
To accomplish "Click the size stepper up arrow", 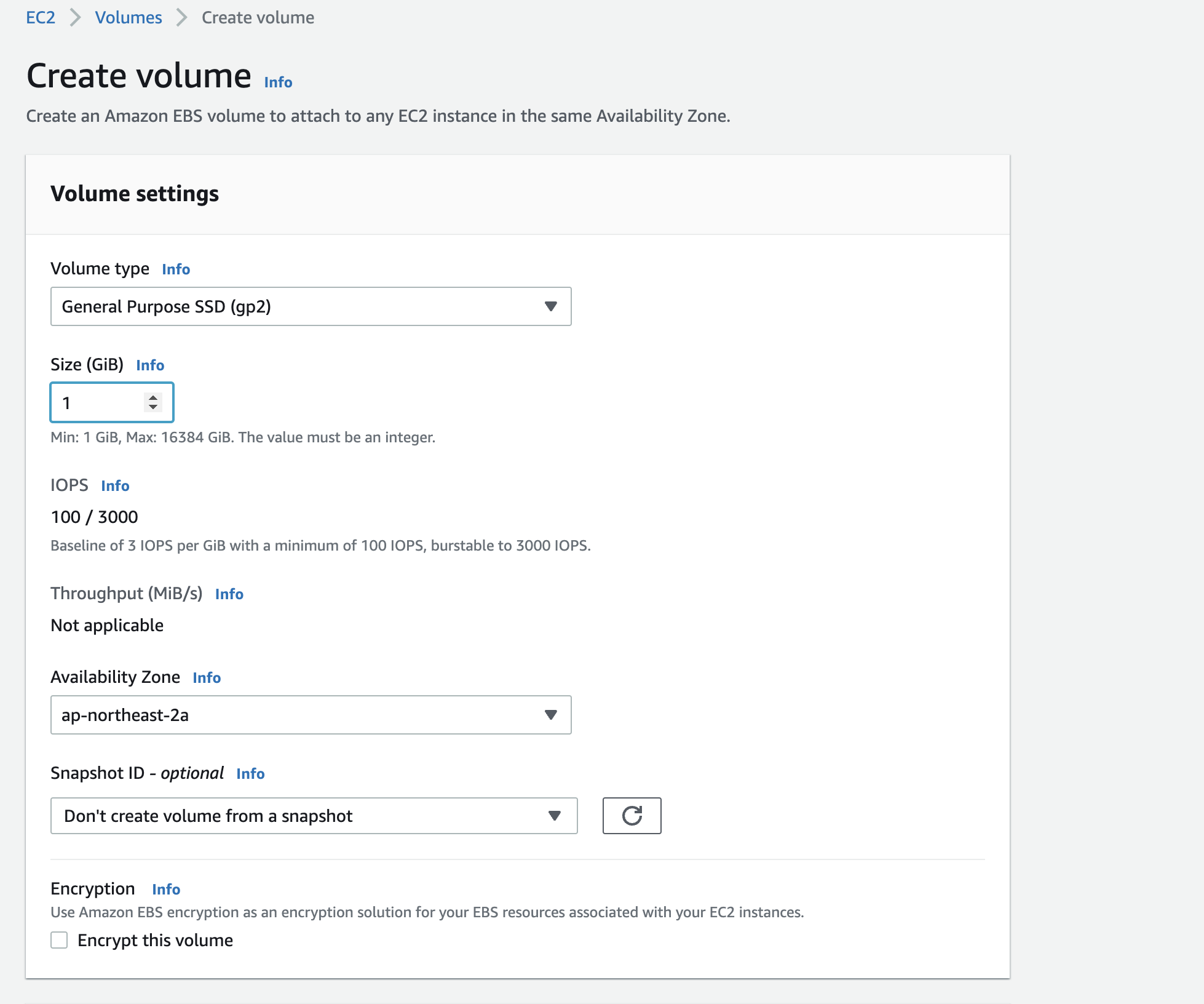I will point(153,397).
